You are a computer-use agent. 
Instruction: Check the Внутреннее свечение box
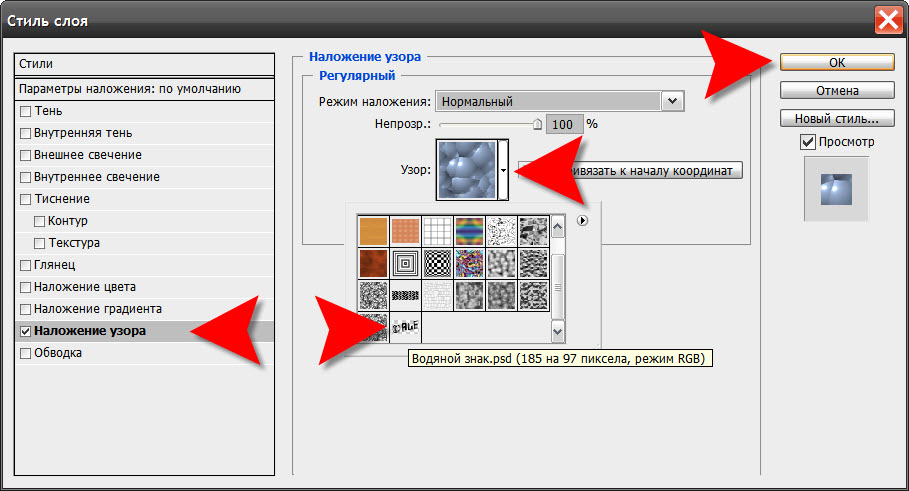[26, 177]
